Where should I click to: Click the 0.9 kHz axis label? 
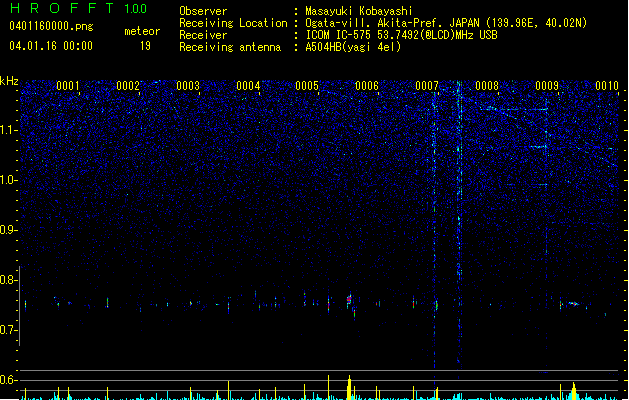click(x=9, y=230)
